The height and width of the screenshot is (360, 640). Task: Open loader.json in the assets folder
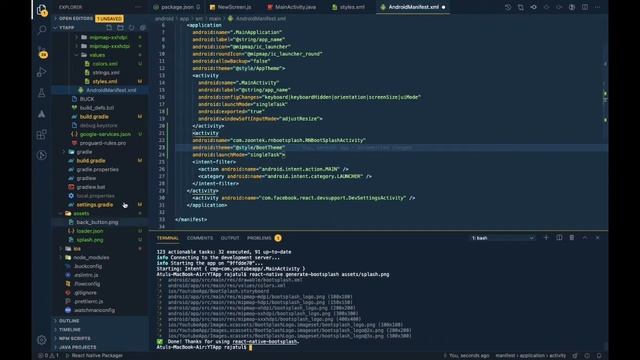pos(90,231)
